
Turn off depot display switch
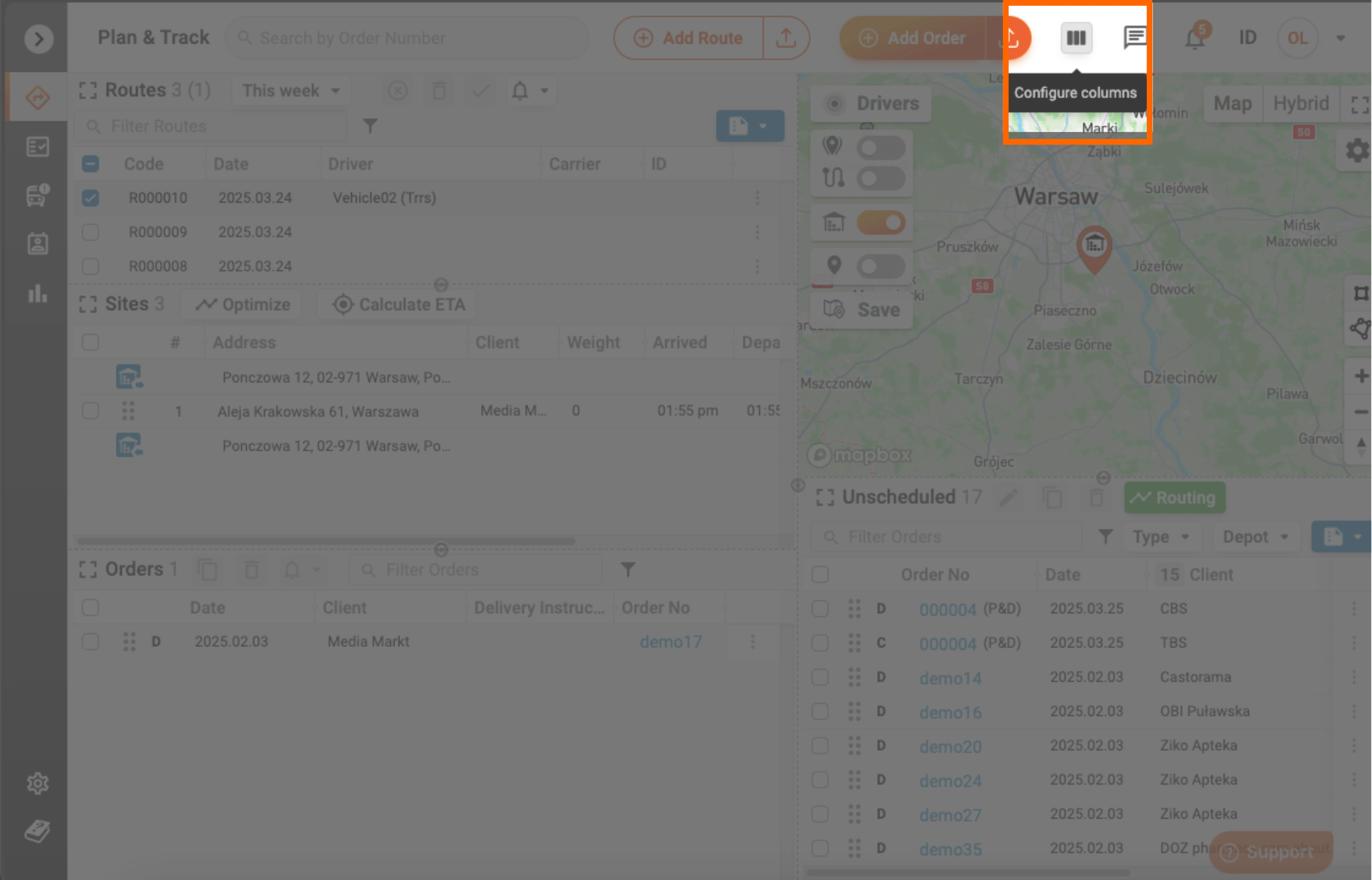coord(881,223)
